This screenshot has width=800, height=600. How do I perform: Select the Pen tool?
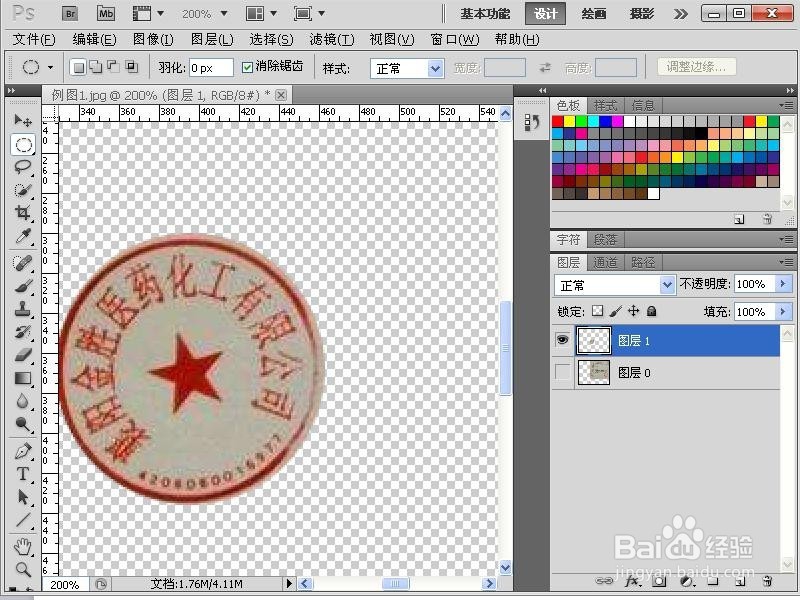(x=22, y=451)
